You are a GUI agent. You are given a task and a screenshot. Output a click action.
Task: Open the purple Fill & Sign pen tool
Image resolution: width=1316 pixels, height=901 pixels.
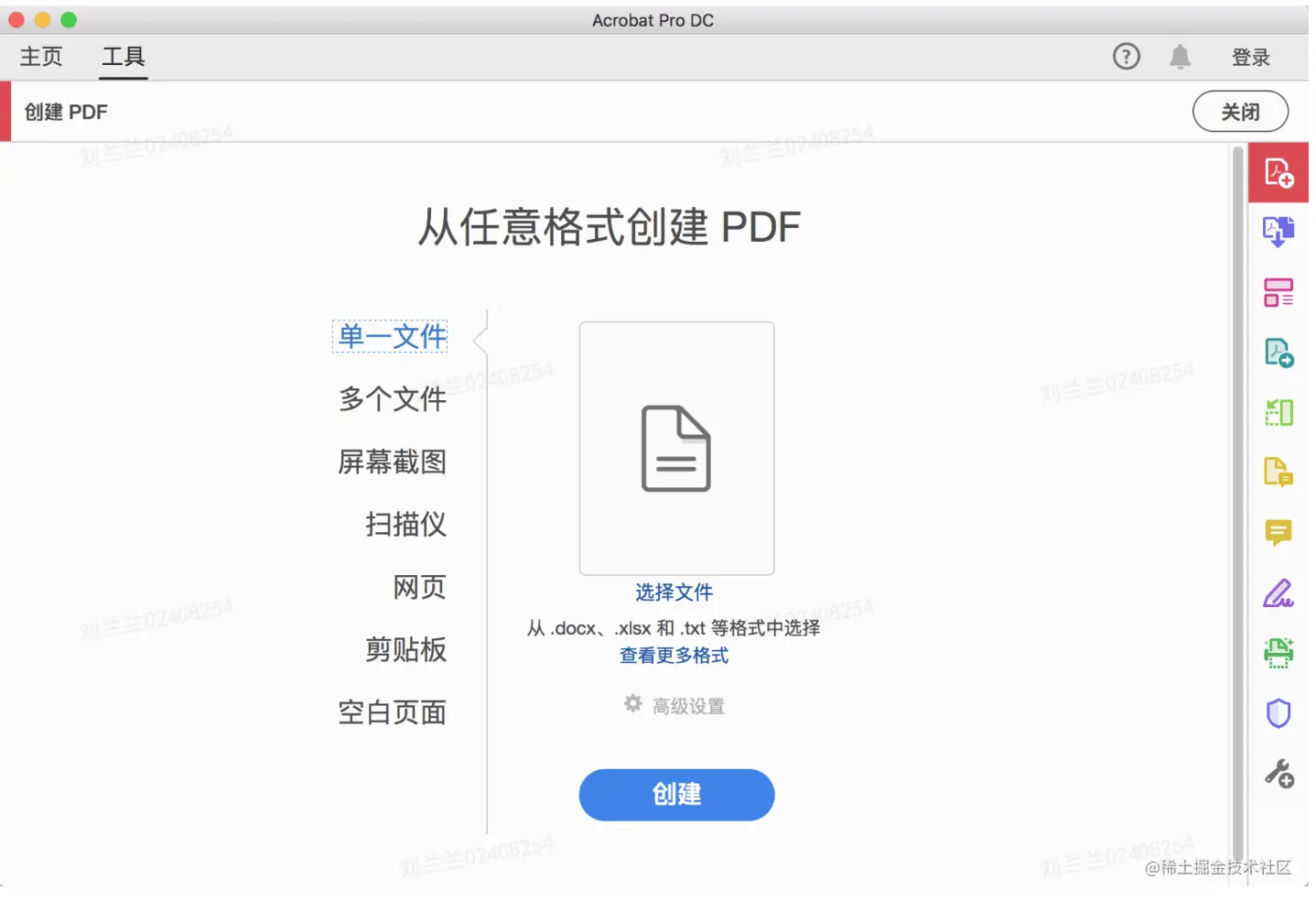1278,593
